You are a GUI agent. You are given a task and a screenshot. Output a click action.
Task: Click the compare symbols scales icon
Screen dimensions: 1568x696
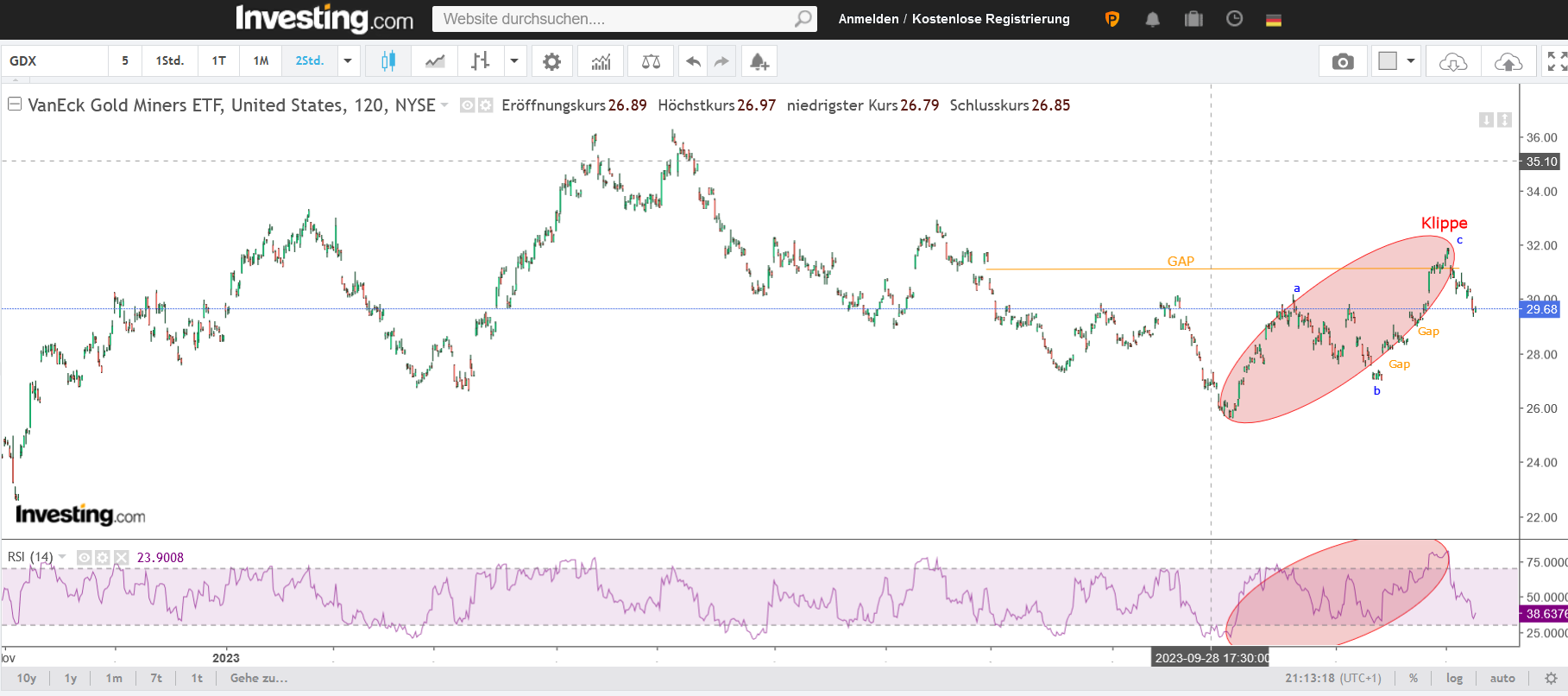click(x=651, y=61)
